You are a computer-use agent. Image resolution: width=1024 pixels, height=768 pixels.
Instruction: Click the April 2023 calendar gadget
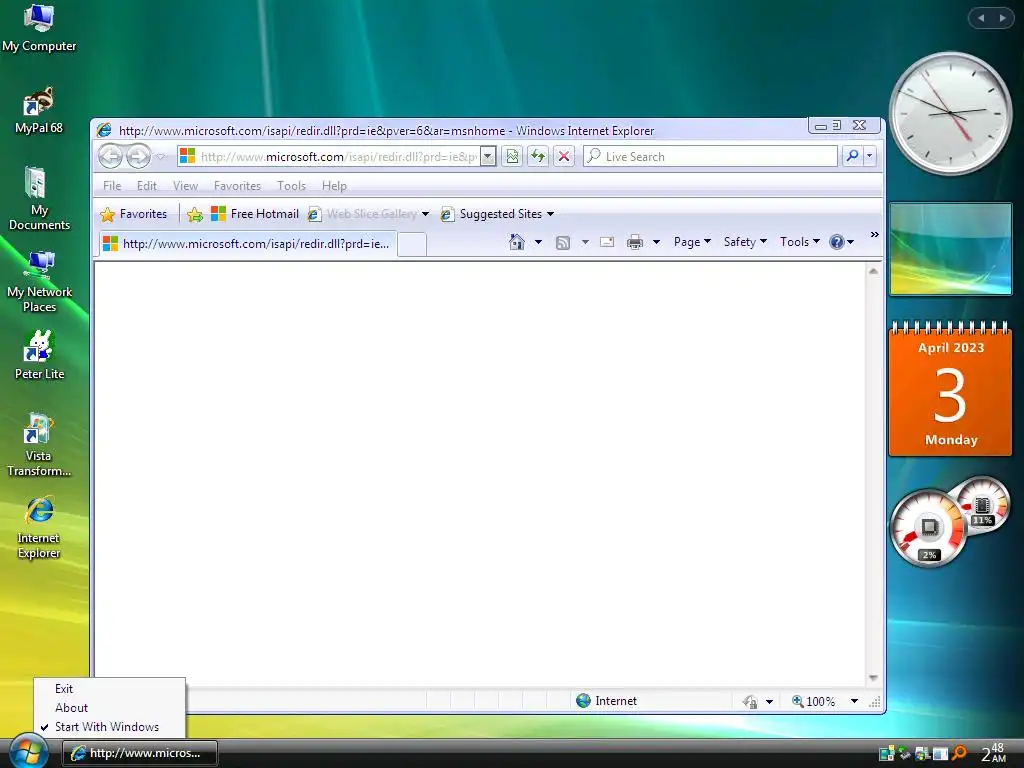point(950,390)
